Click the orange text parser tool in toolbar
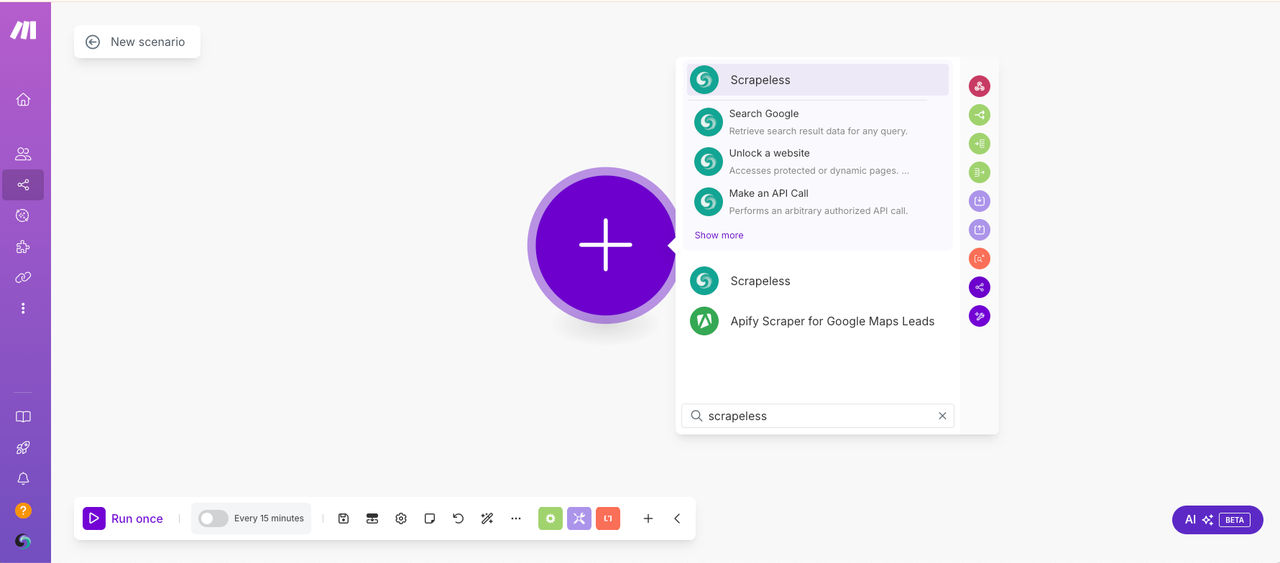This screenshot has width=1280, height=563. (607, 518)
